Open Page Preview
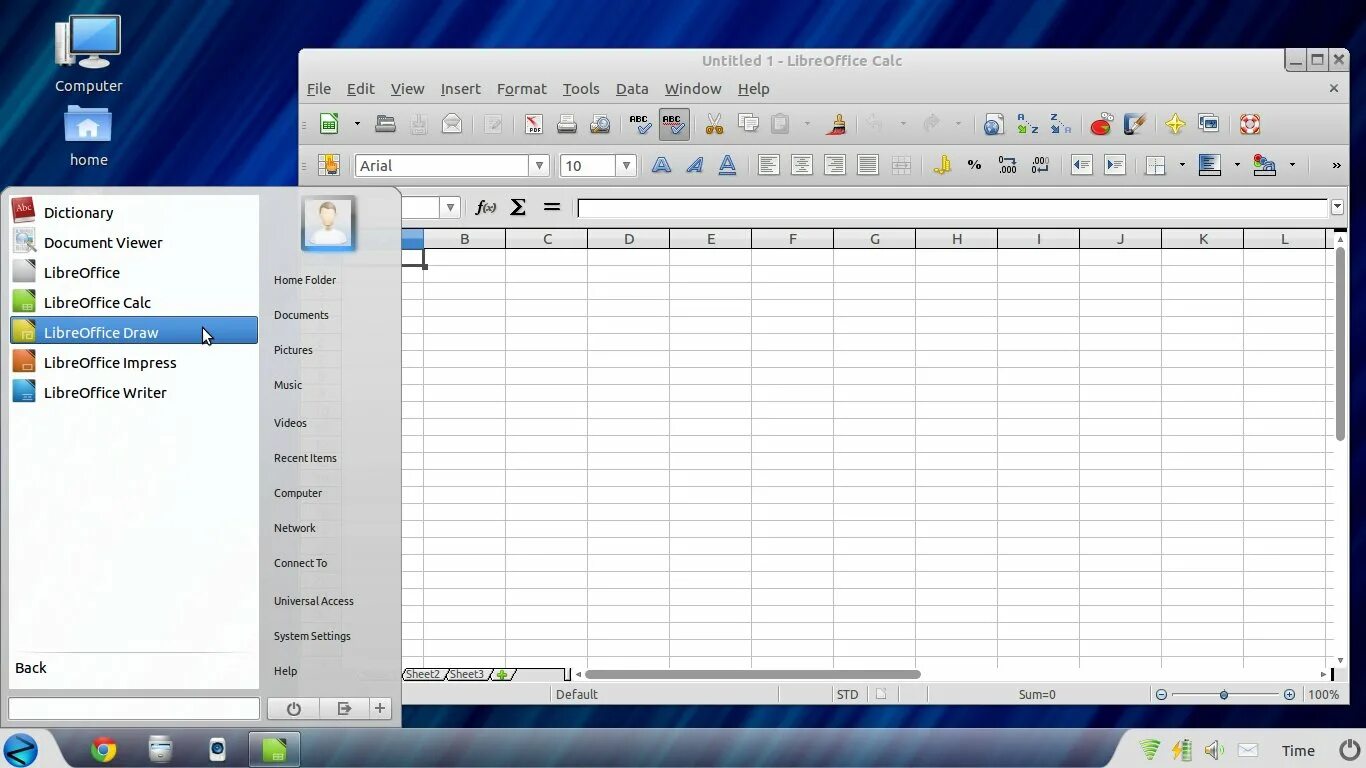 (x=600, y=124)
